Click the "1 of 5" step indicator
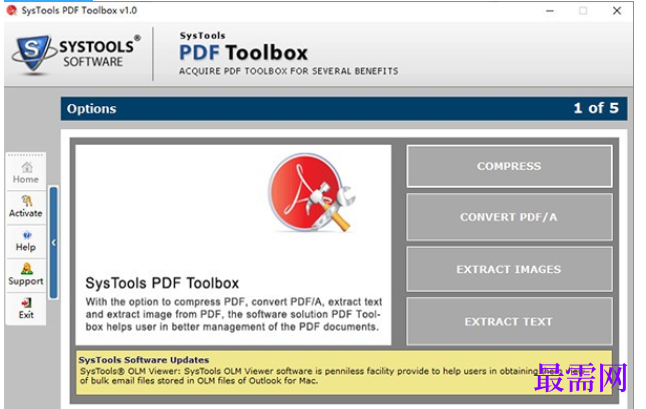The height and width of the screenshot is (409, 646). pos(596,108)
